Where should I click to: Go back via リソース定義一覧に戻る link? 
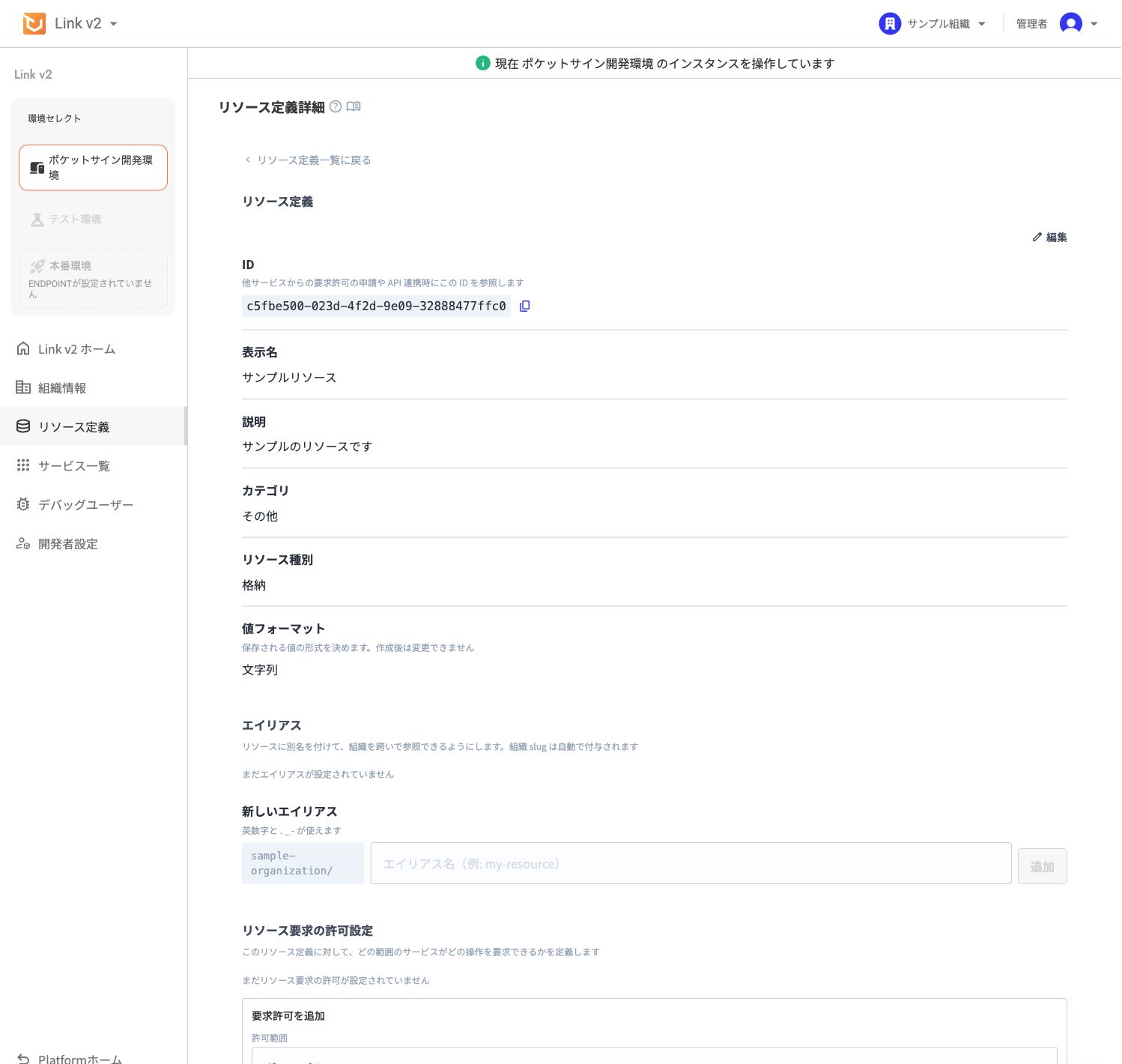(x=314, y=160)
